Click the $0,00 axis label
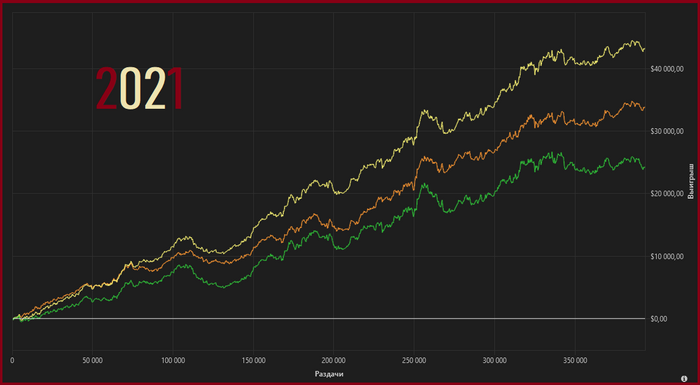The width and height of the screenshot is (700, 385). click(x=659, y=318)
